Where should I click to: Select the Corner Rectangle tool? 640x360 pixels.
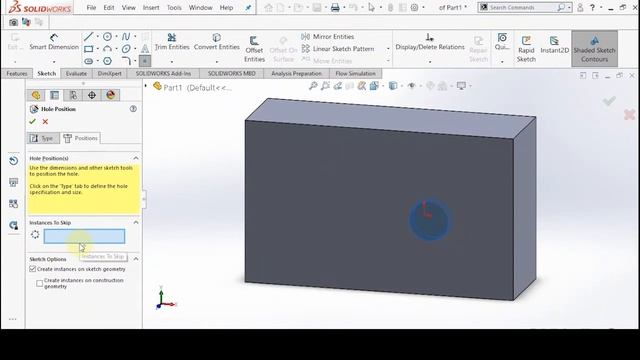[88, 49]
